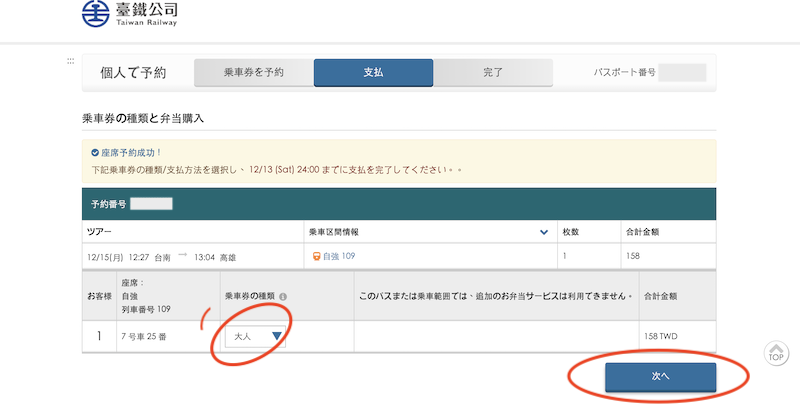Click the Taiwan Railway logo emblem
The height and width of the screenshot is (414, 800).
coord(97,16)
